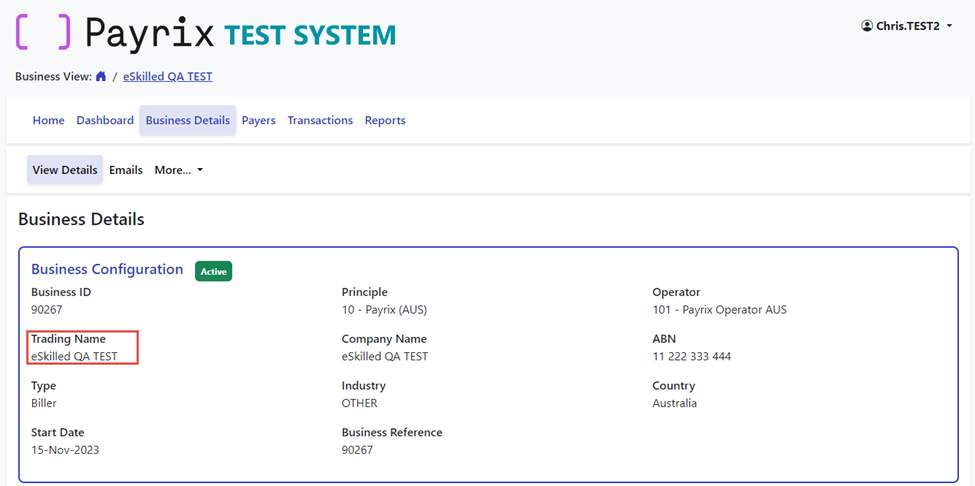Click the home icon in Business View breadcrumb
This screenshot has height=486, width=975.
point(101,76)
